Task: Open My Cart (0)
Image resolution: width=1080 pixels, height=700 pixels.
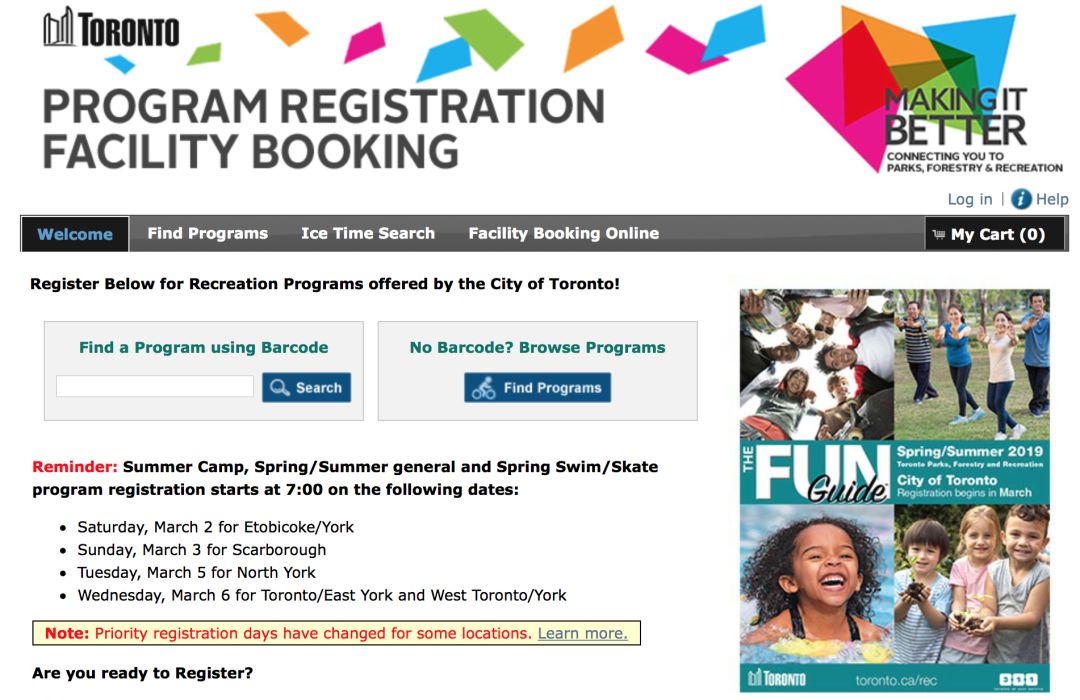Action: pyautogui.click(x=995, y=234)
